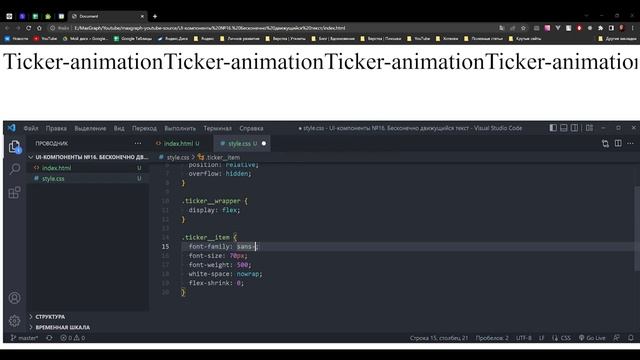Select style.css in Explorer tree
Viewport: 640px width, 360px height.
(88, 179)
